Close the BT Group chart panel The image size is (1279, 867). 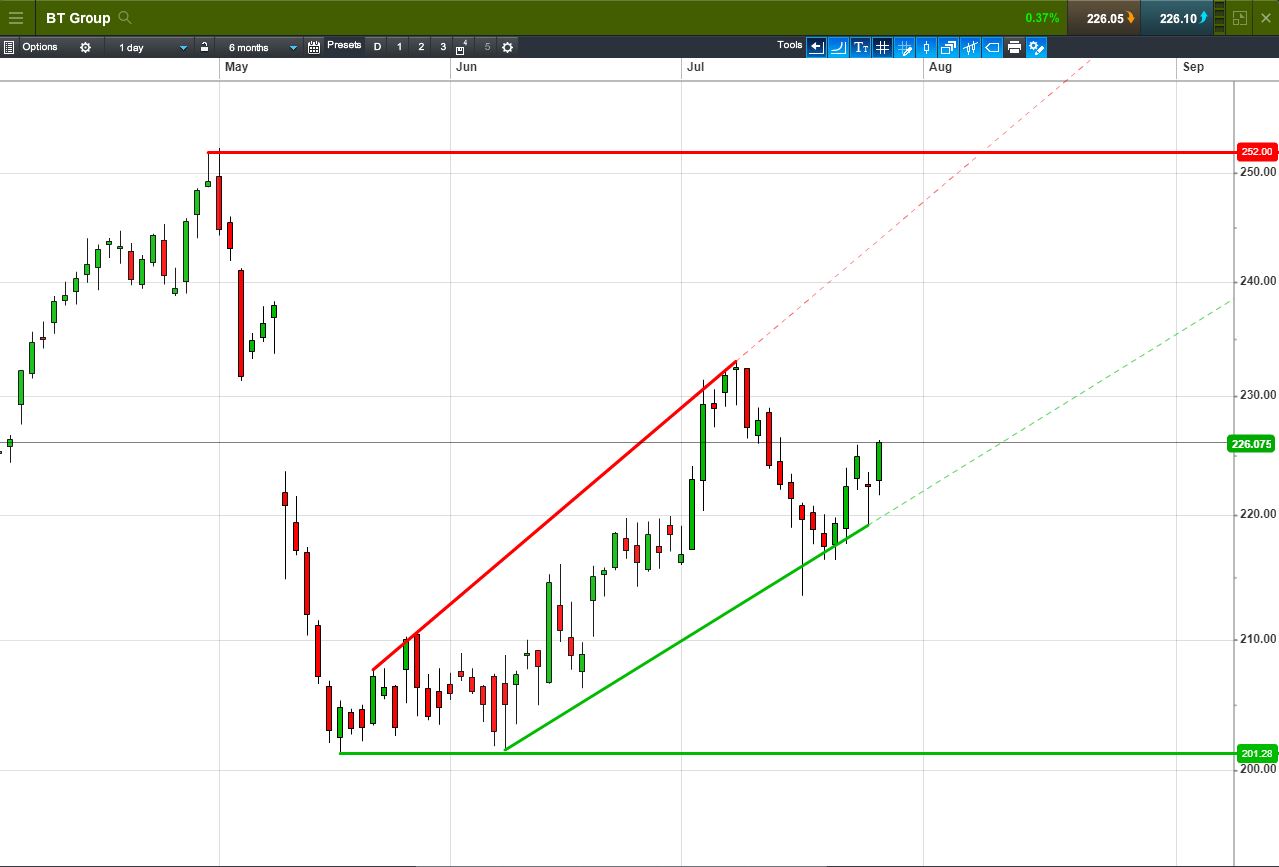point(1268,18)
